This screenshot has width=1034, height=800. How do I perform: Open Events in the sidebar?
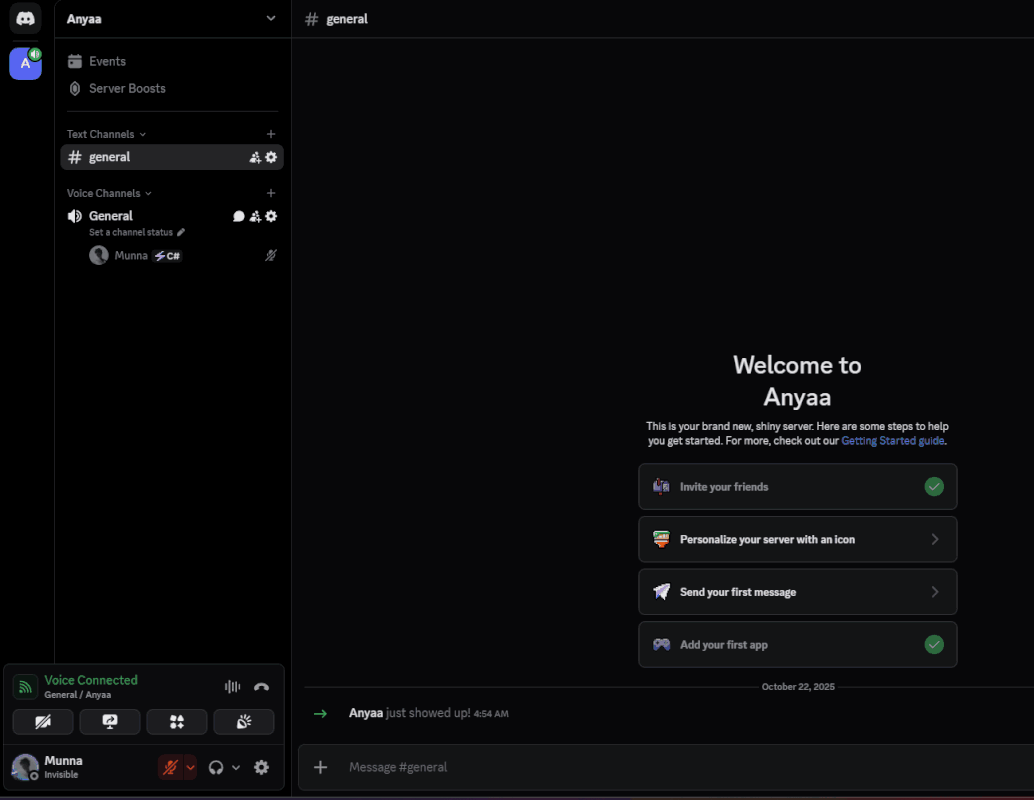pos(107,61)
